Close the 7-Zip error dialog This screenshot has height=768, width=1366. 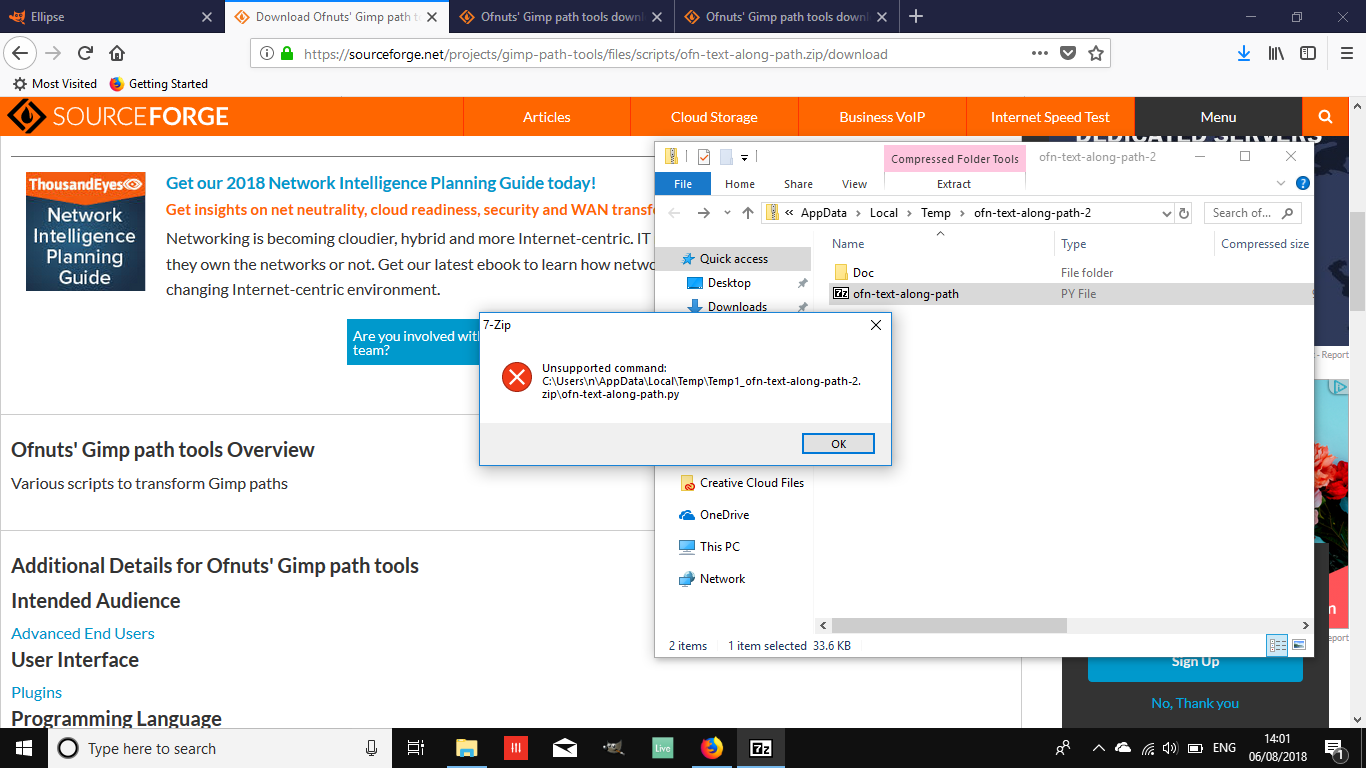coord(876,325)
